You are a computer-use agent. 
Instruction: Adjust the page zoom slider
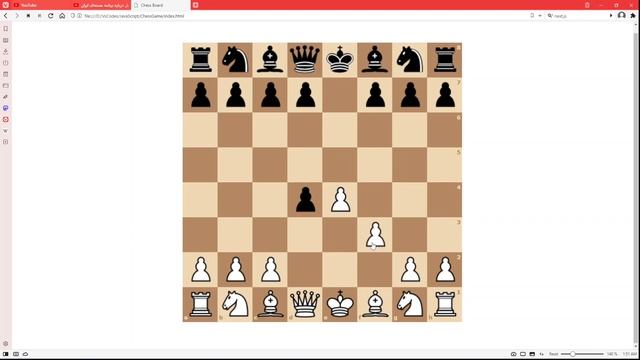point(582,354)
